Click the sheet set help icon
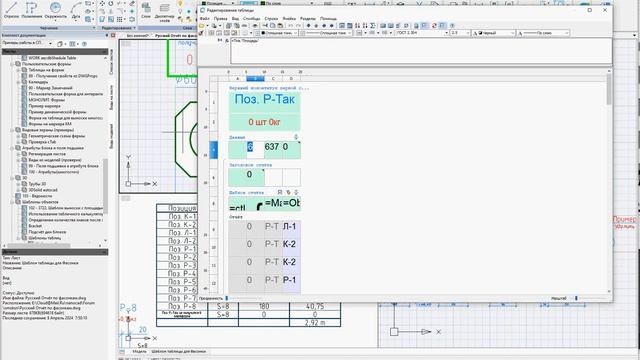Screen dimensions: 640x360 click(84, 44)
